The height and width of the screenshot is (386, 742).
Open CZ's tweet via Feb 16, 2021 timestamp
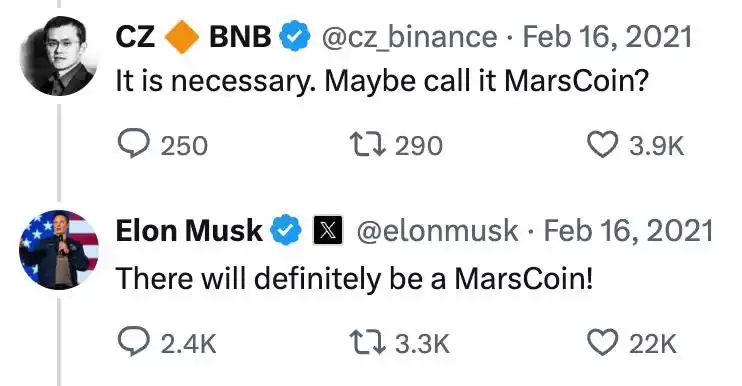point(607,37)
